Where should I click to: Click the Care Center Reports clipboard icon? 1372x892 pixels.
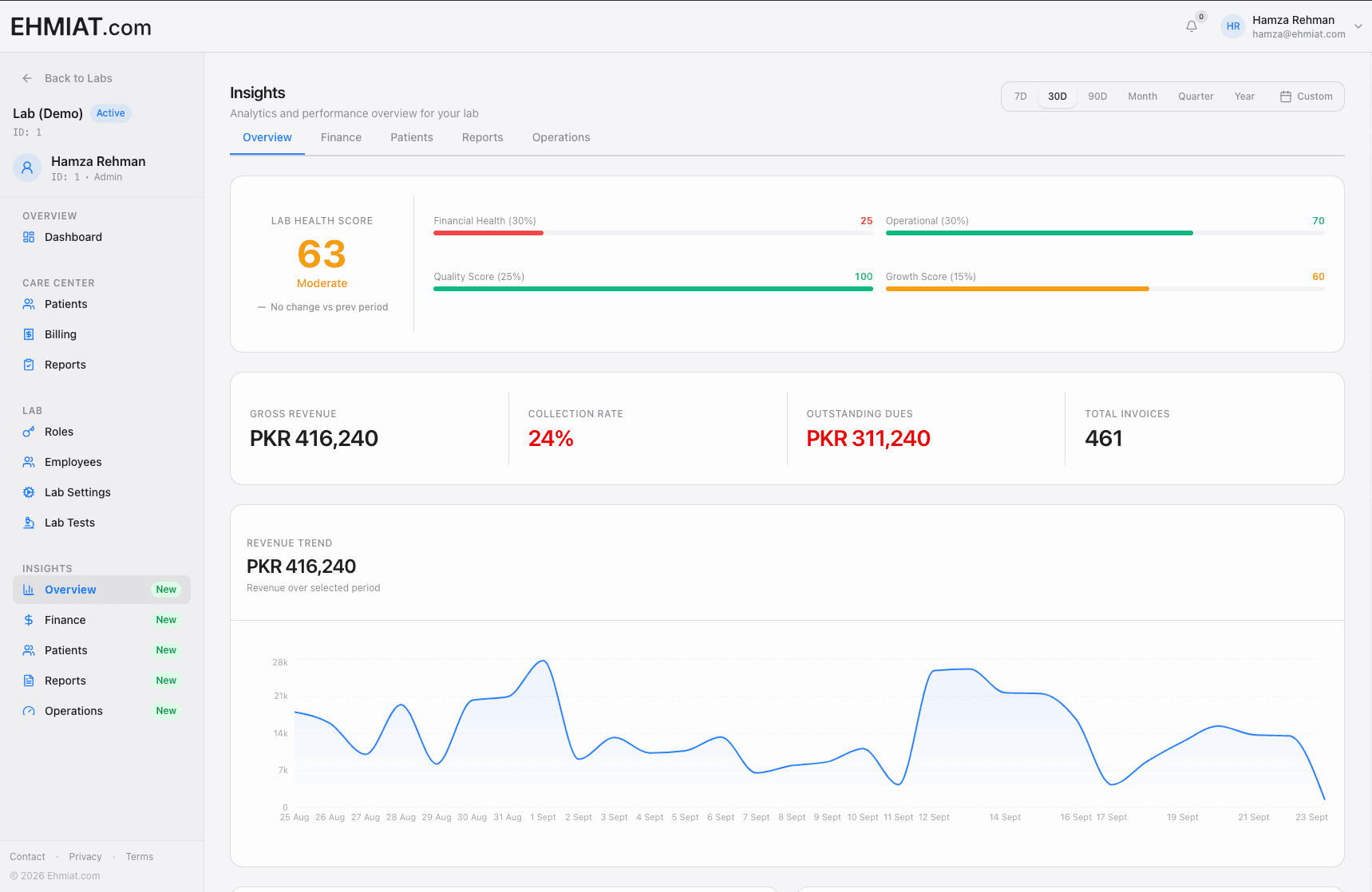(x=29, y=365)
